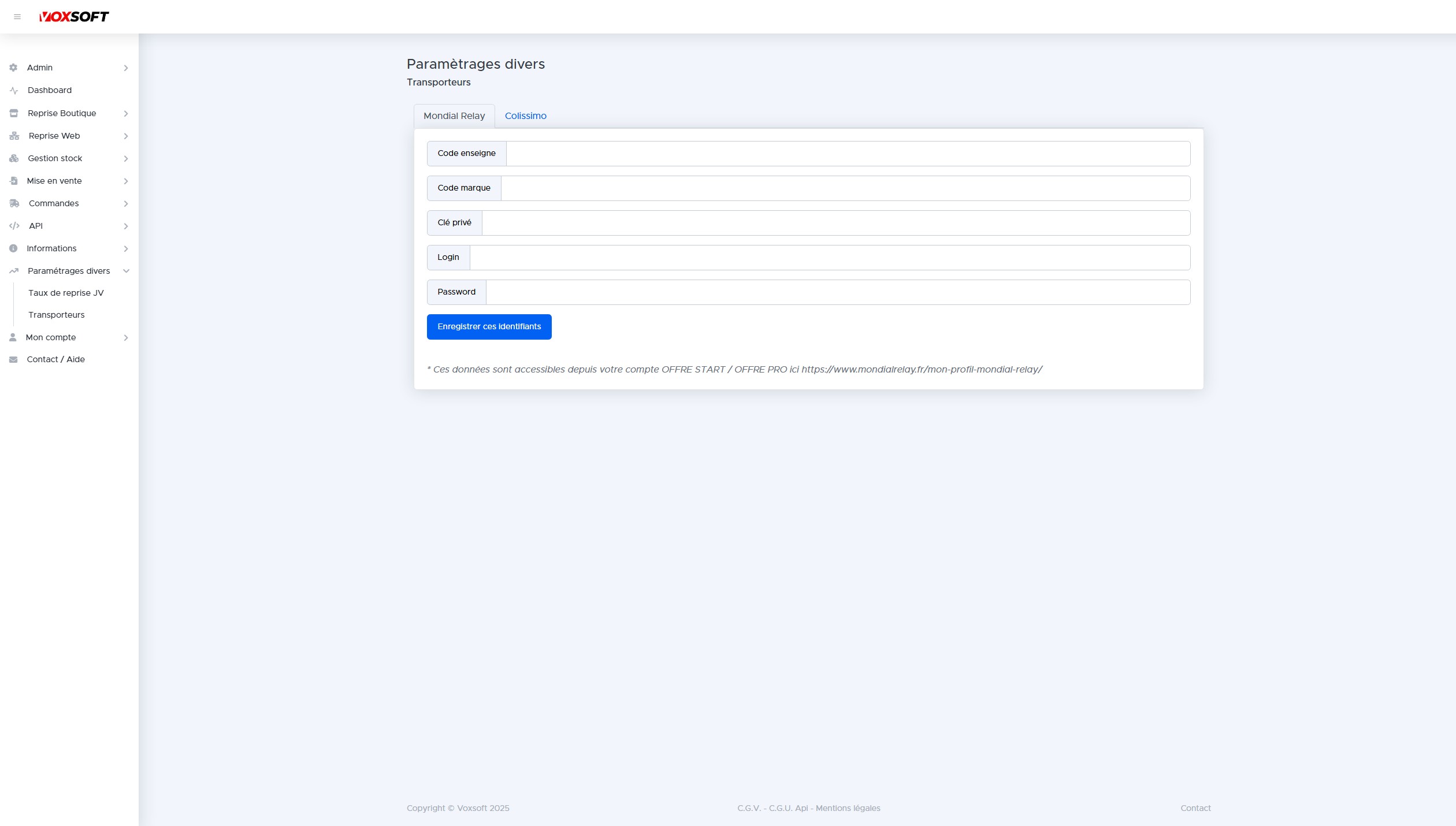The height and width of the screenshot is (826, 1456).
Task: Collapse the Paramétrages divers section chevron
Action: [126, 271]
